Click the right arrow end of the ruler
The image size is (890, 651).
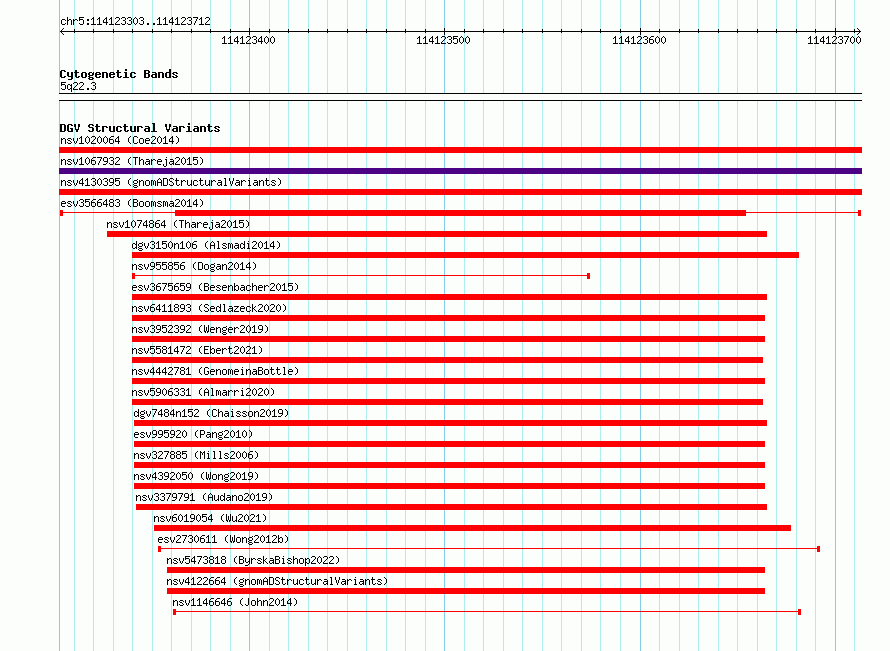coord(858,31)
